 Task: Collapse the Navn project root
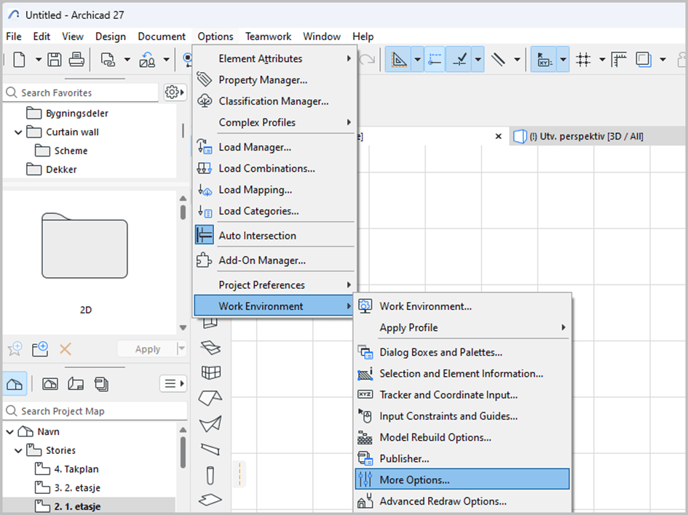[10, 432]
